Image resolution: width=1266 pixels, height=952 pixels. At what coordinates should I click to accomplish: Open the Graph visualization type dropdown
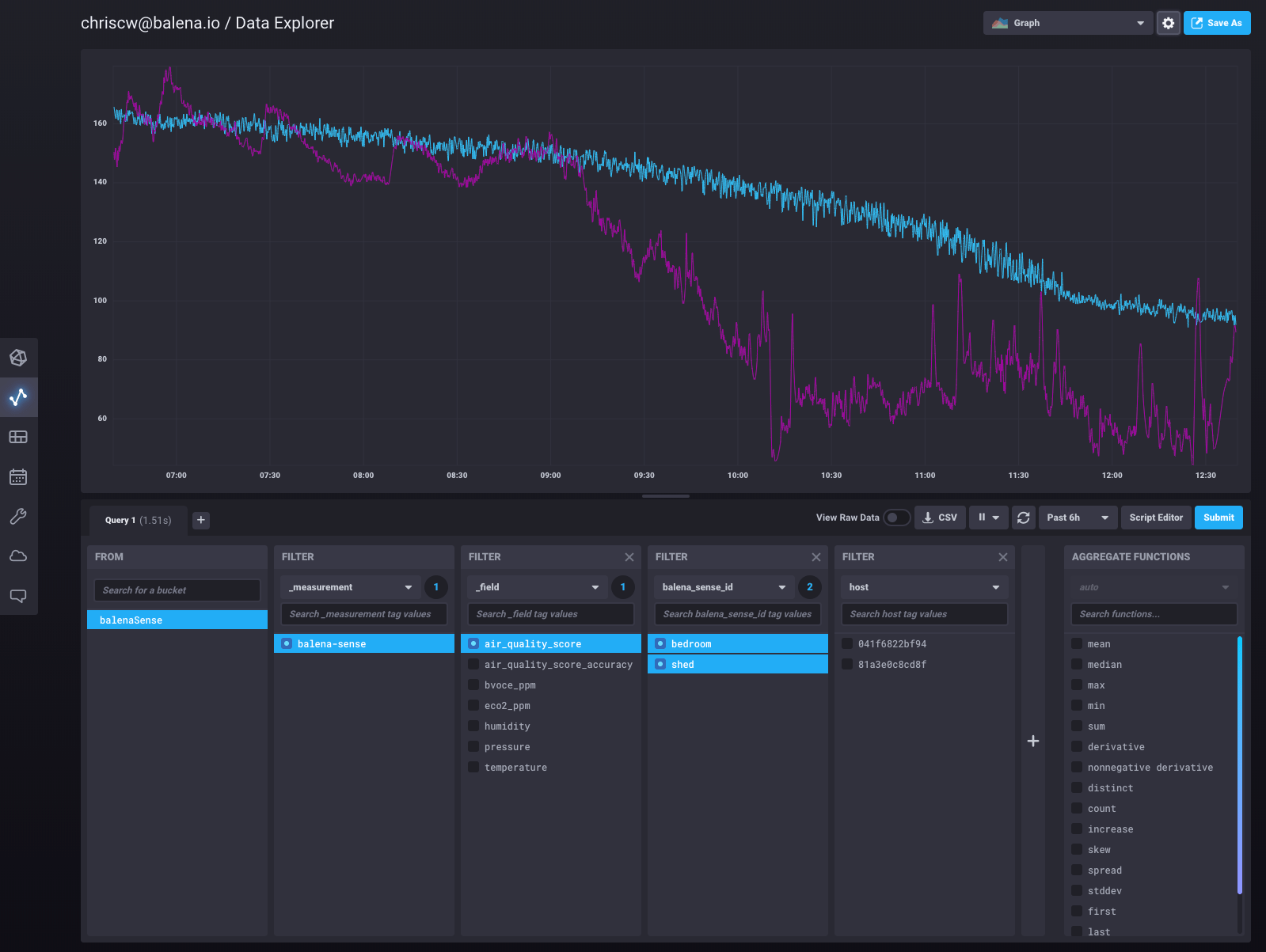point(1067,23)
